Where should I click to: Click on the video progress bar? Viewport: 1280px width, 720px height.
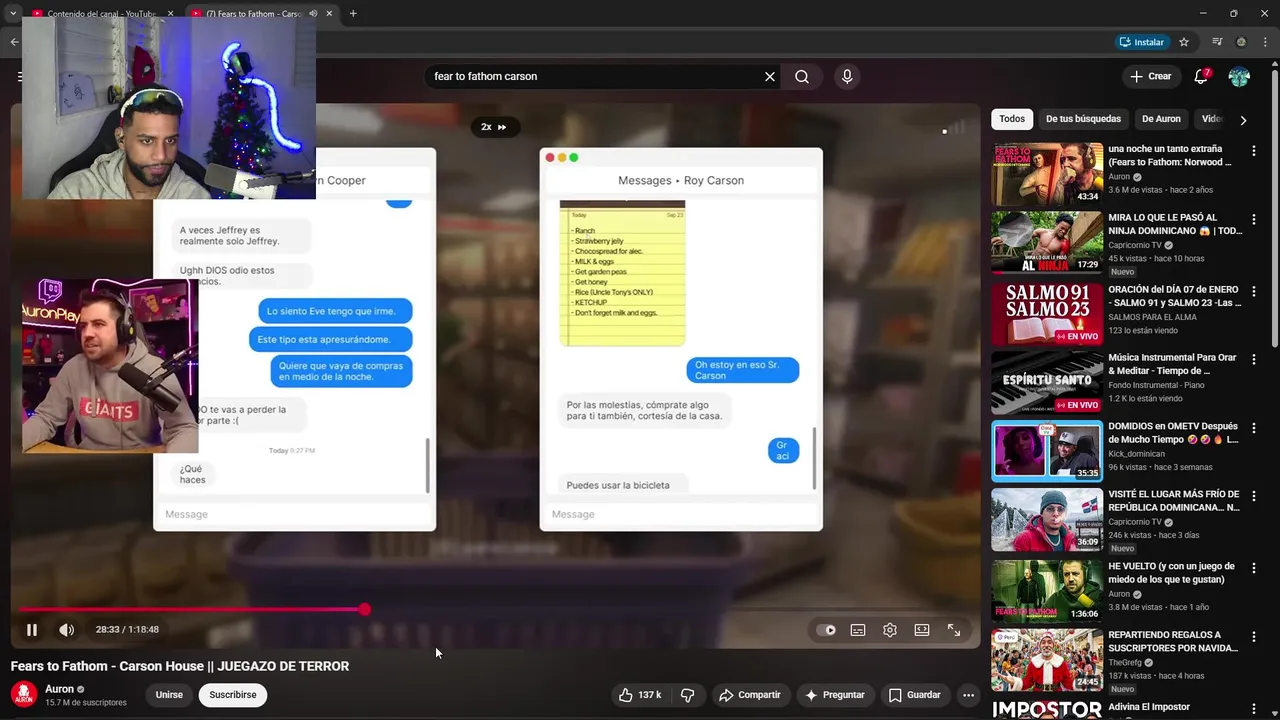click(x=495, y=609)
